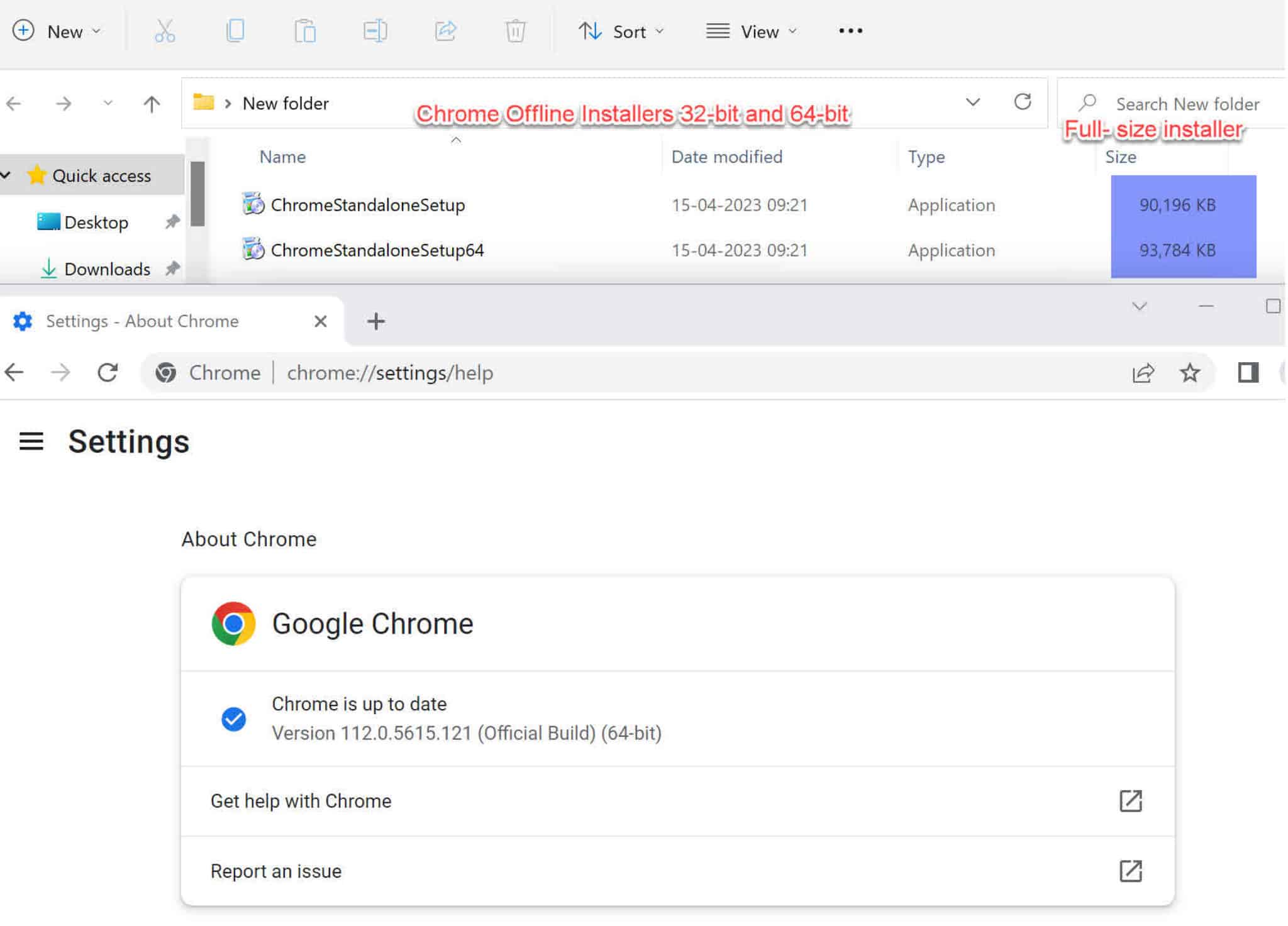The height and width of the screenshot is (926, 1288).
Task: Open a new Chrome tab
Action: [375, 321]
